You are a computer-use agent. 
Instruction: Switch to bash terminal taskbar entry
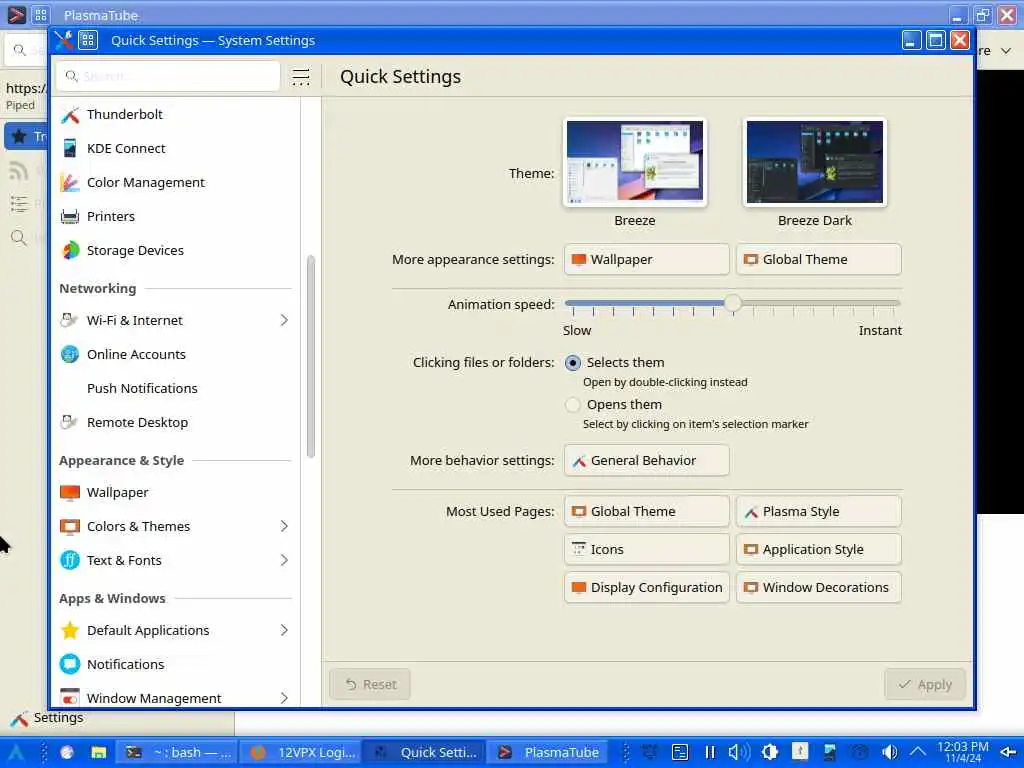178,752
